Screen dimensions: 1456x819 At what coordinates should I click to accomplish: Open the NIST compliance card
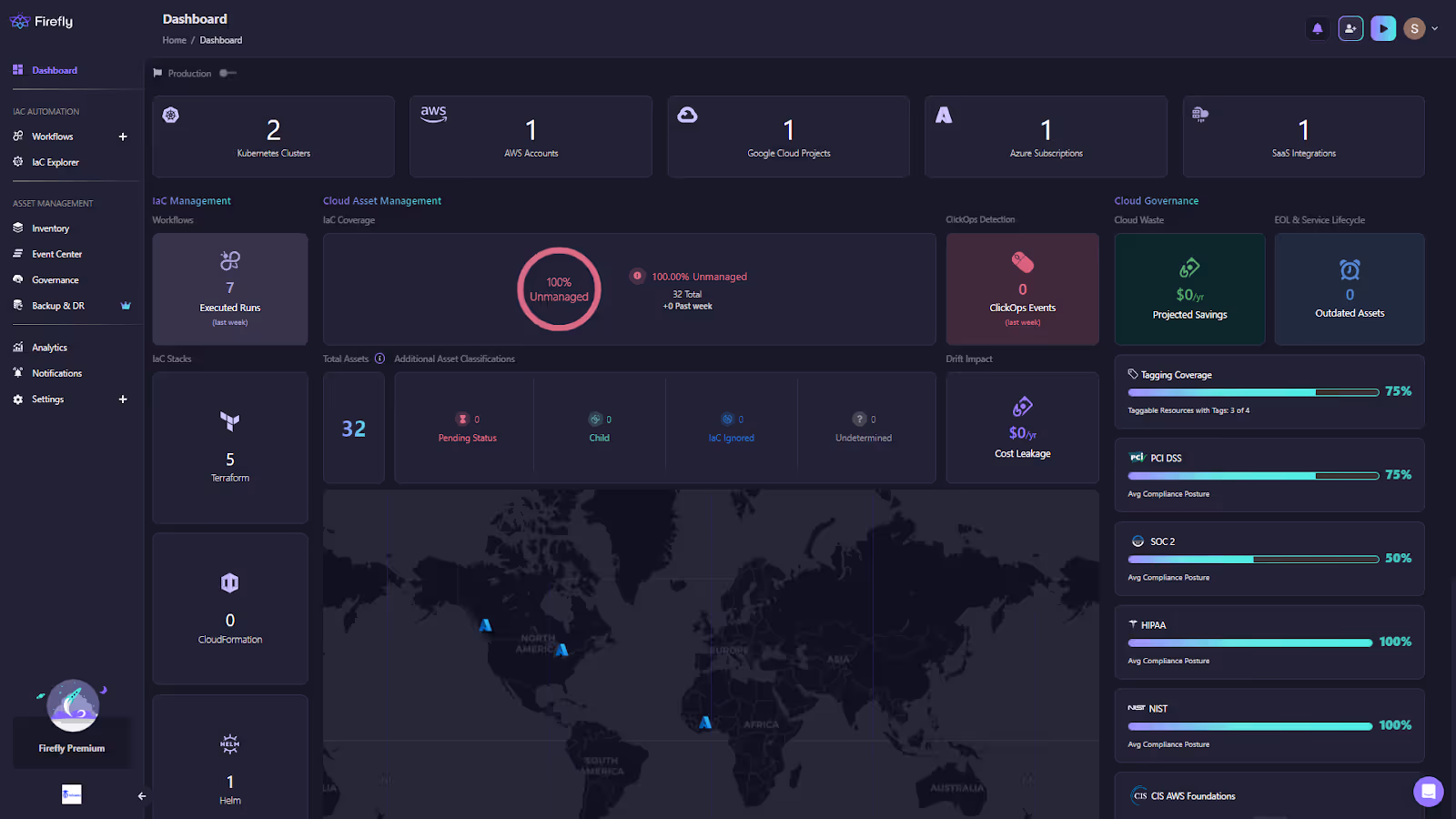click(x=1269, y=725)
